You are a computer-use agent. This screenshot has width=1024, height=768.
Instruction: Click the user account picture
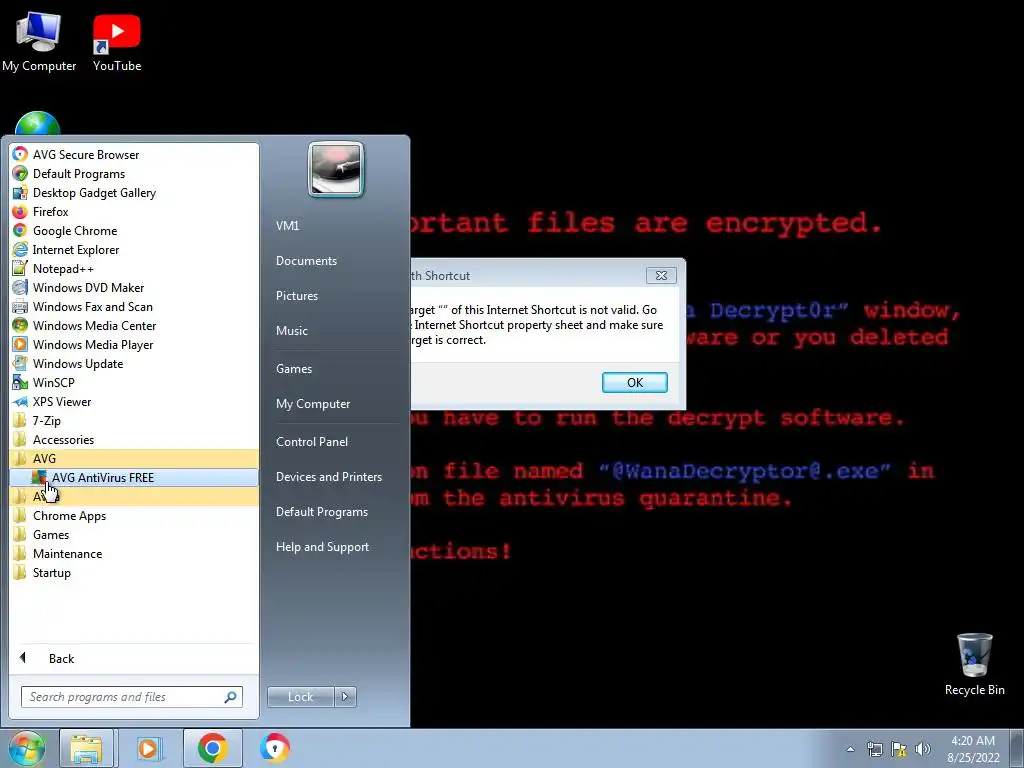pyautogui.click(x=336, y=169)
